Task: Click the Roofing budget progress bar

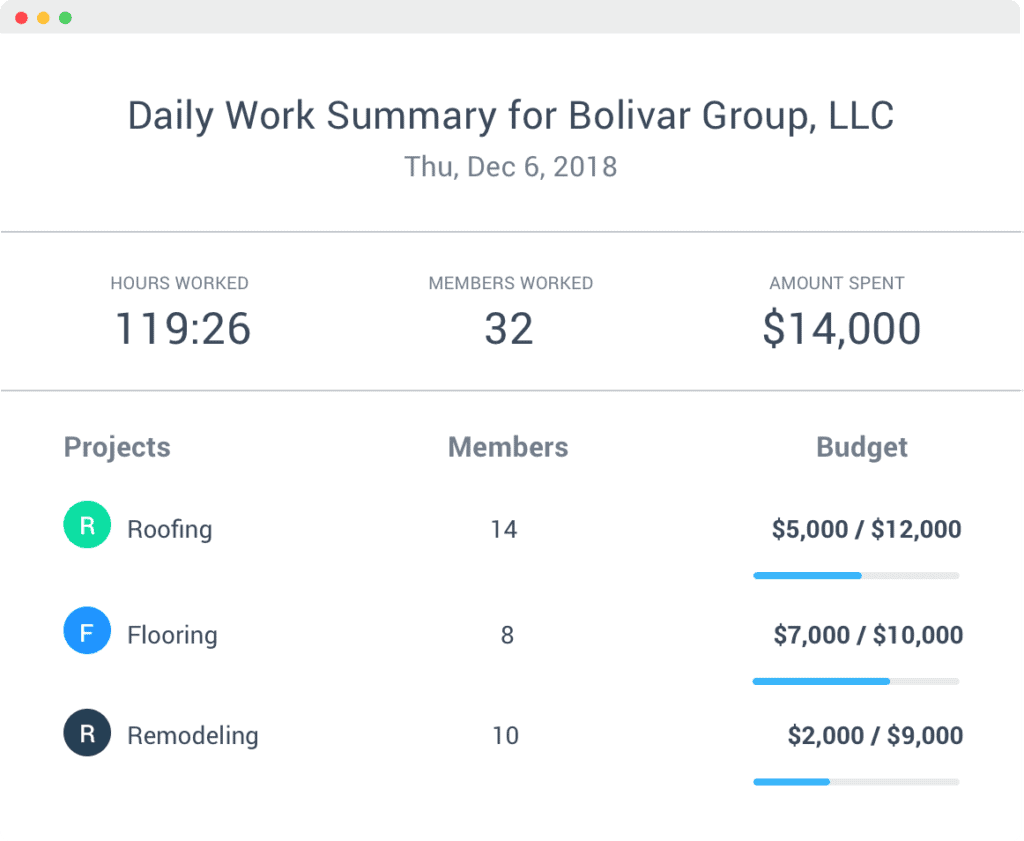Action: 856,575
